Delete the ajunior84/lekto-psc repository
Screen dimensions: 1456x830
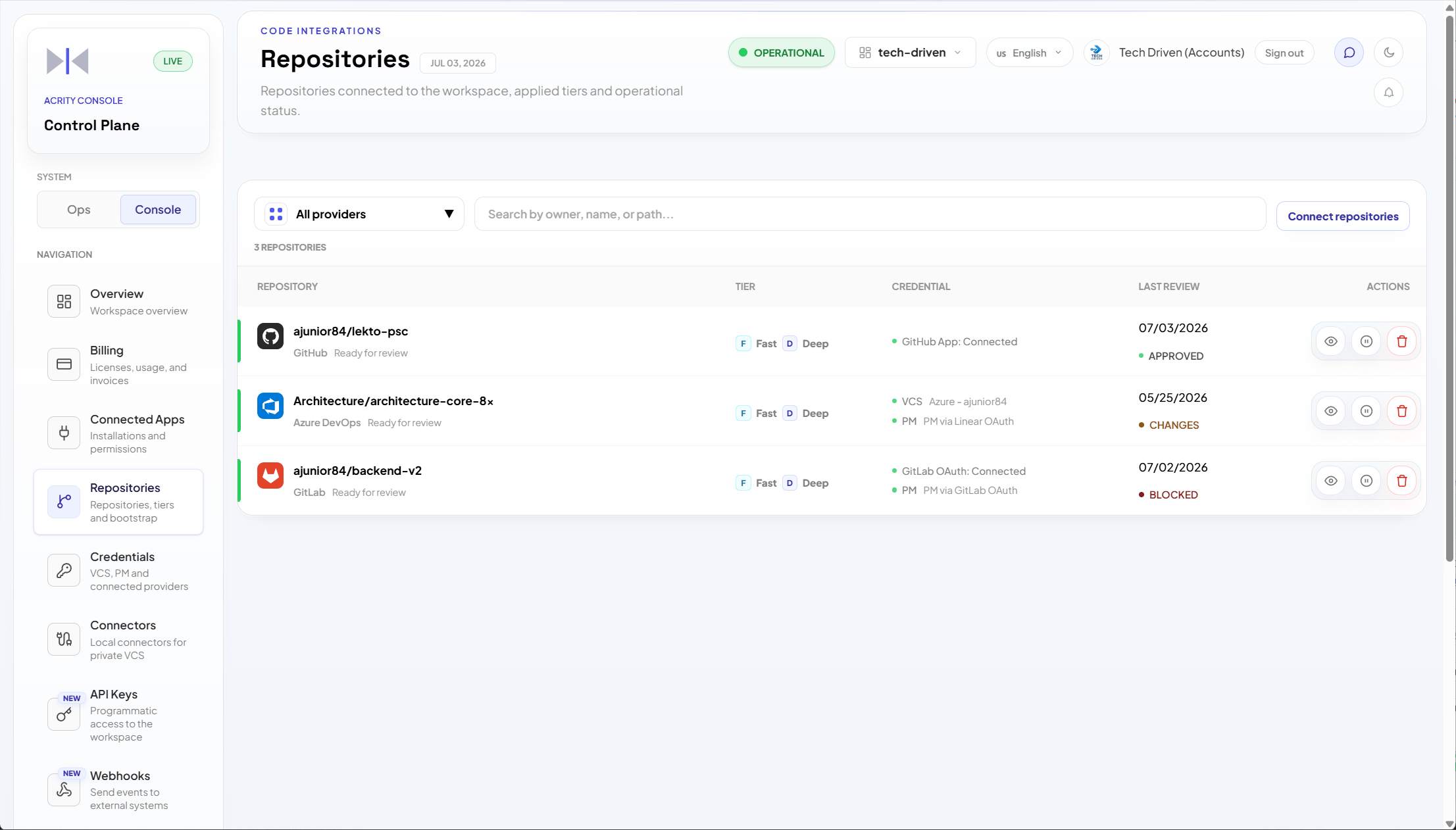[1402, 341]
